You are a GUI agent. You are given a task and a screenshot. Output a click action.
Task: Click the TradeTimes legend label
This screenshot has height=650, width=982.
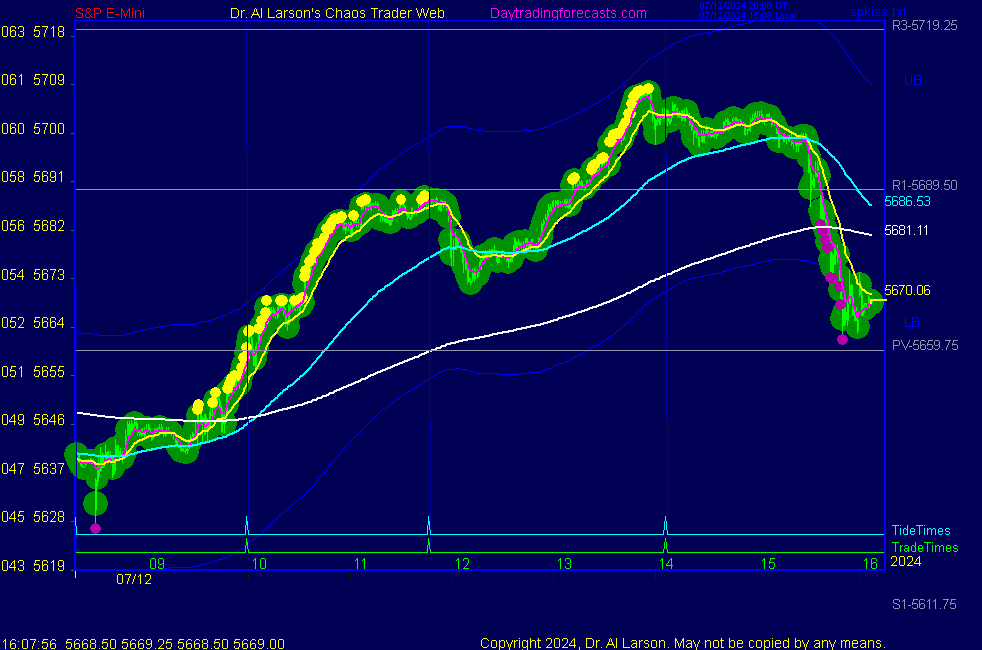coord(925,547)
